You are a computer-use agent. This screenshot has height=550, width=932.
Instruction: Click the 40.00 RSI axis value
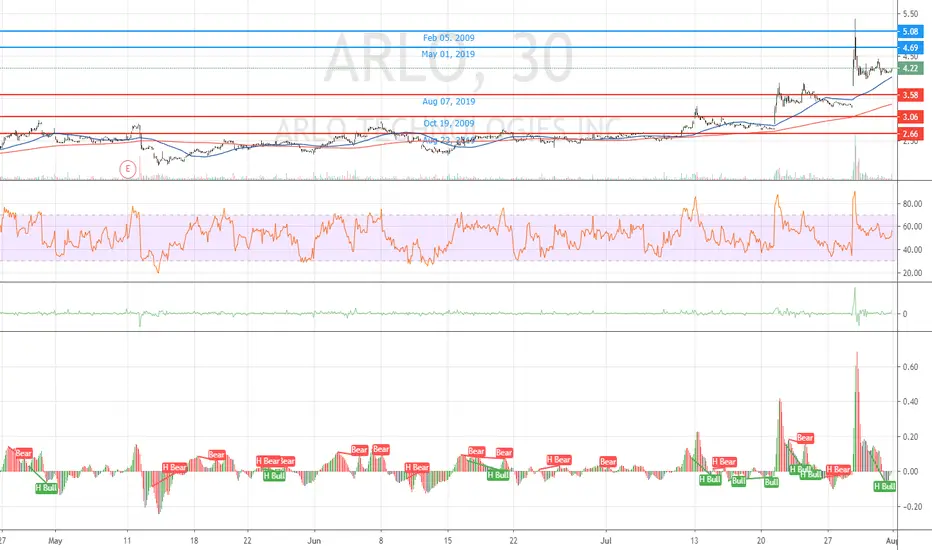tap(912, 250)
